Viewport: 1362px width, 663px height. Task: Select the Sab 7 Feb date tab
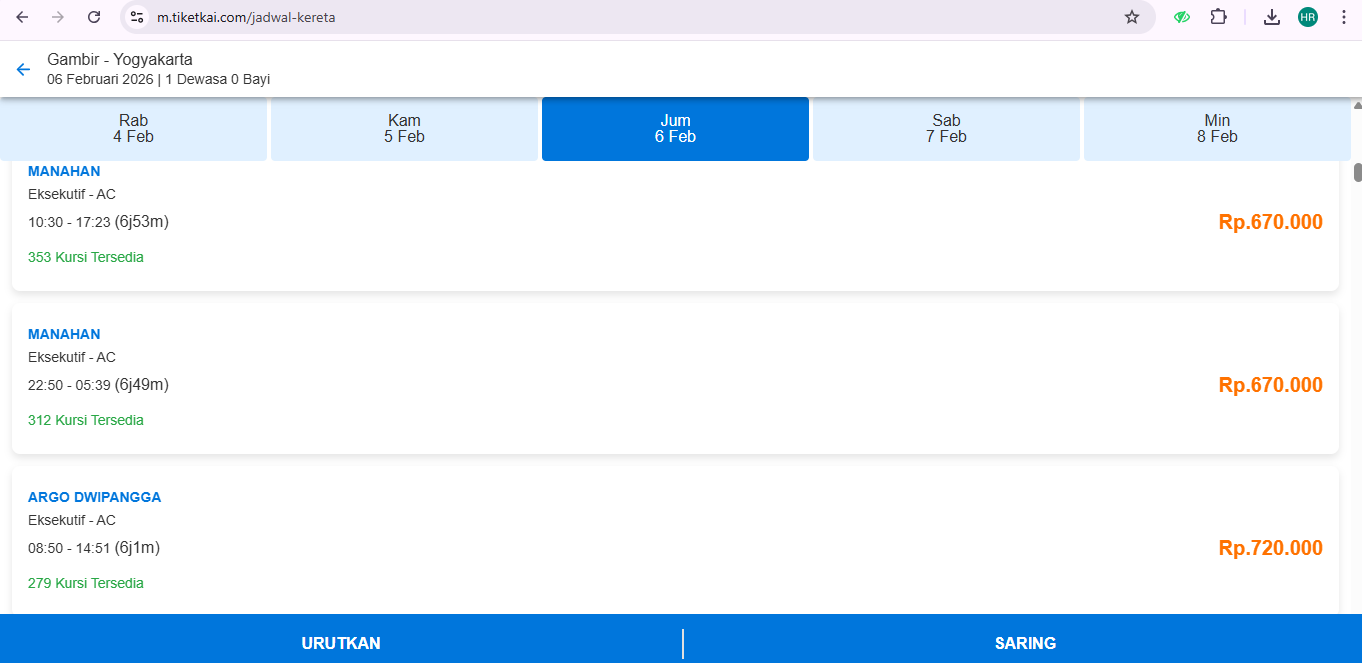click(x=946, y=129)
